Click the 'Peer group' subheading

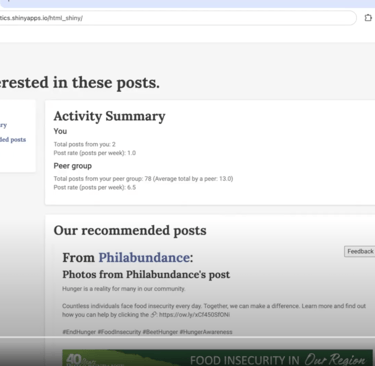tap(73, 166)
